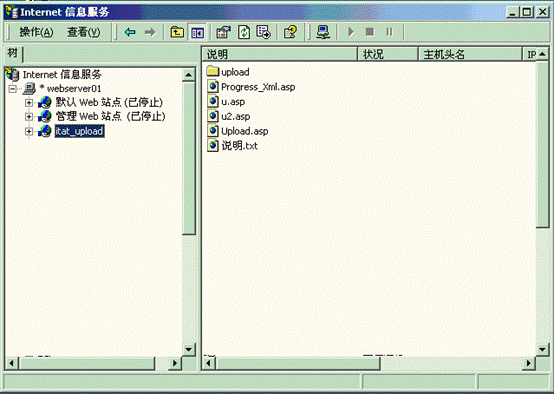Open the help toolbar icon
This screenshot has width=554, height=394.
[290, 33]
